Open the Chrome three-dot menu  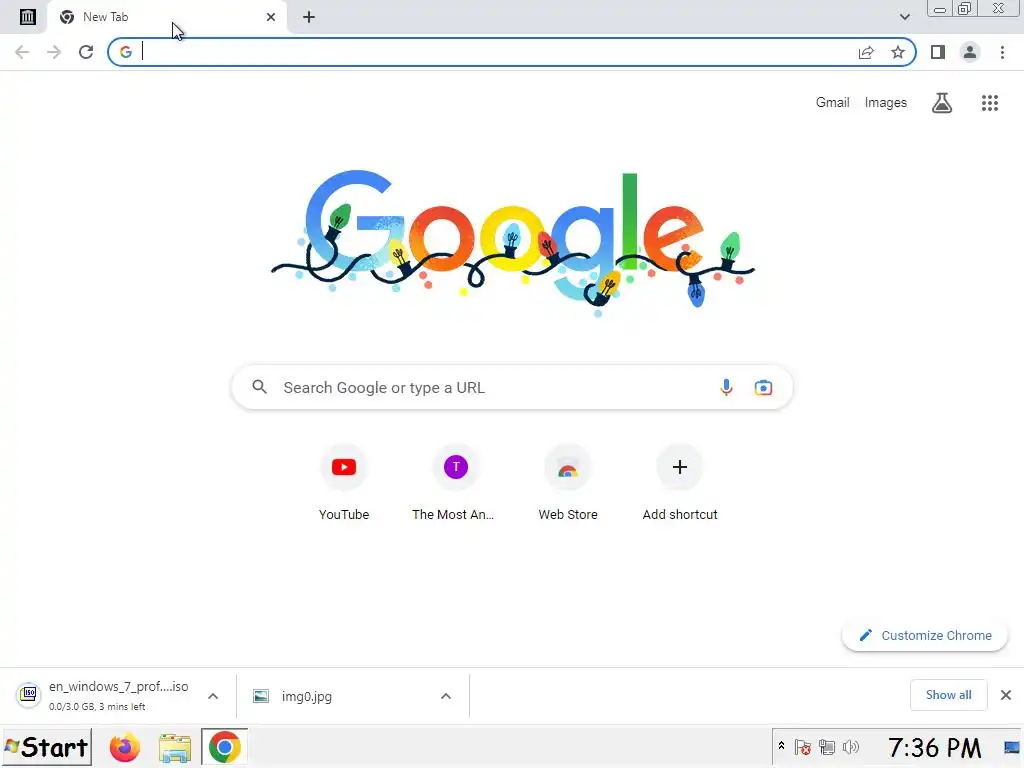[1002, 52]
